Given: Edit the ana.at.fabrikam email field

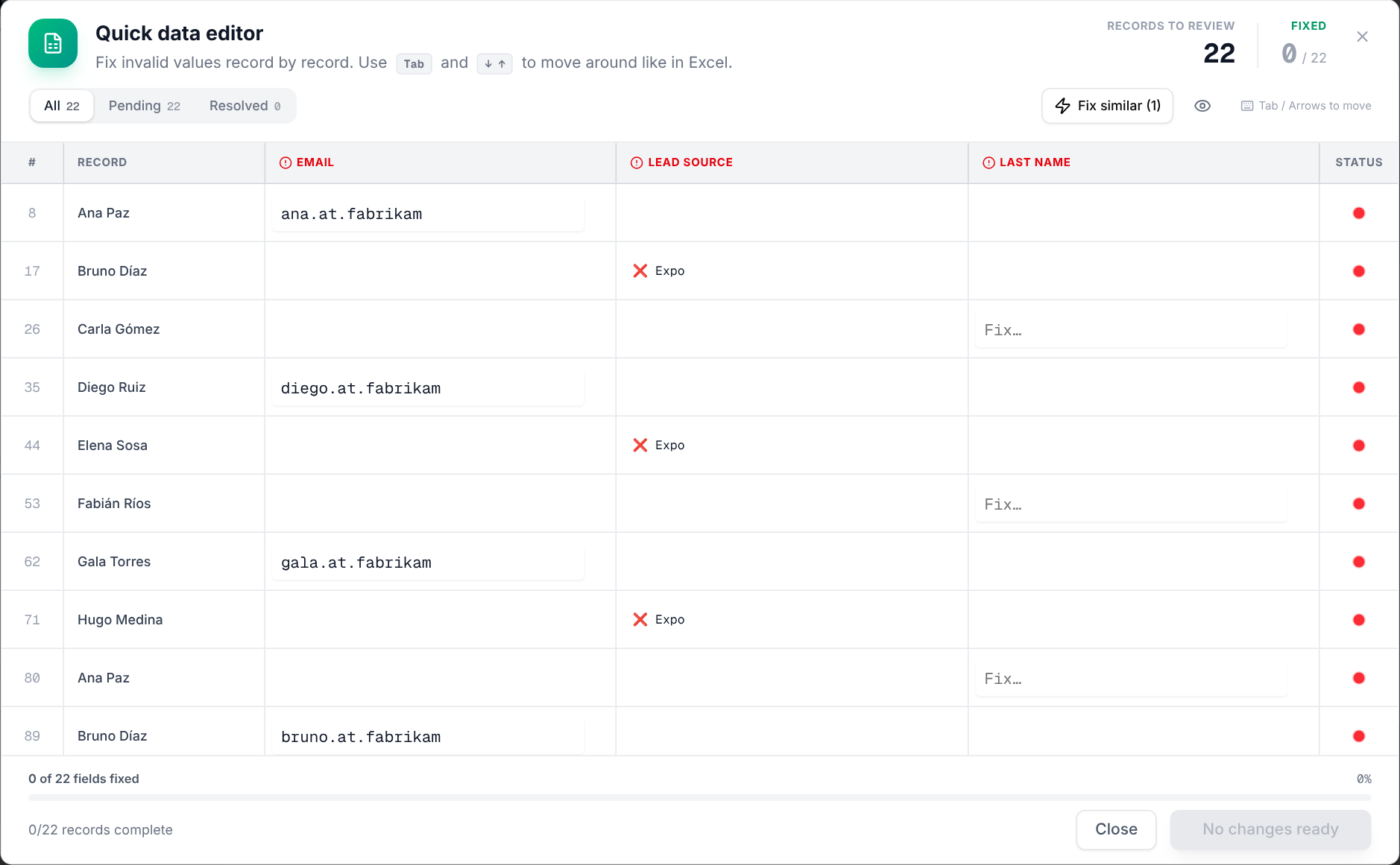Looking at the screenshot, I should tap(428, 214).
